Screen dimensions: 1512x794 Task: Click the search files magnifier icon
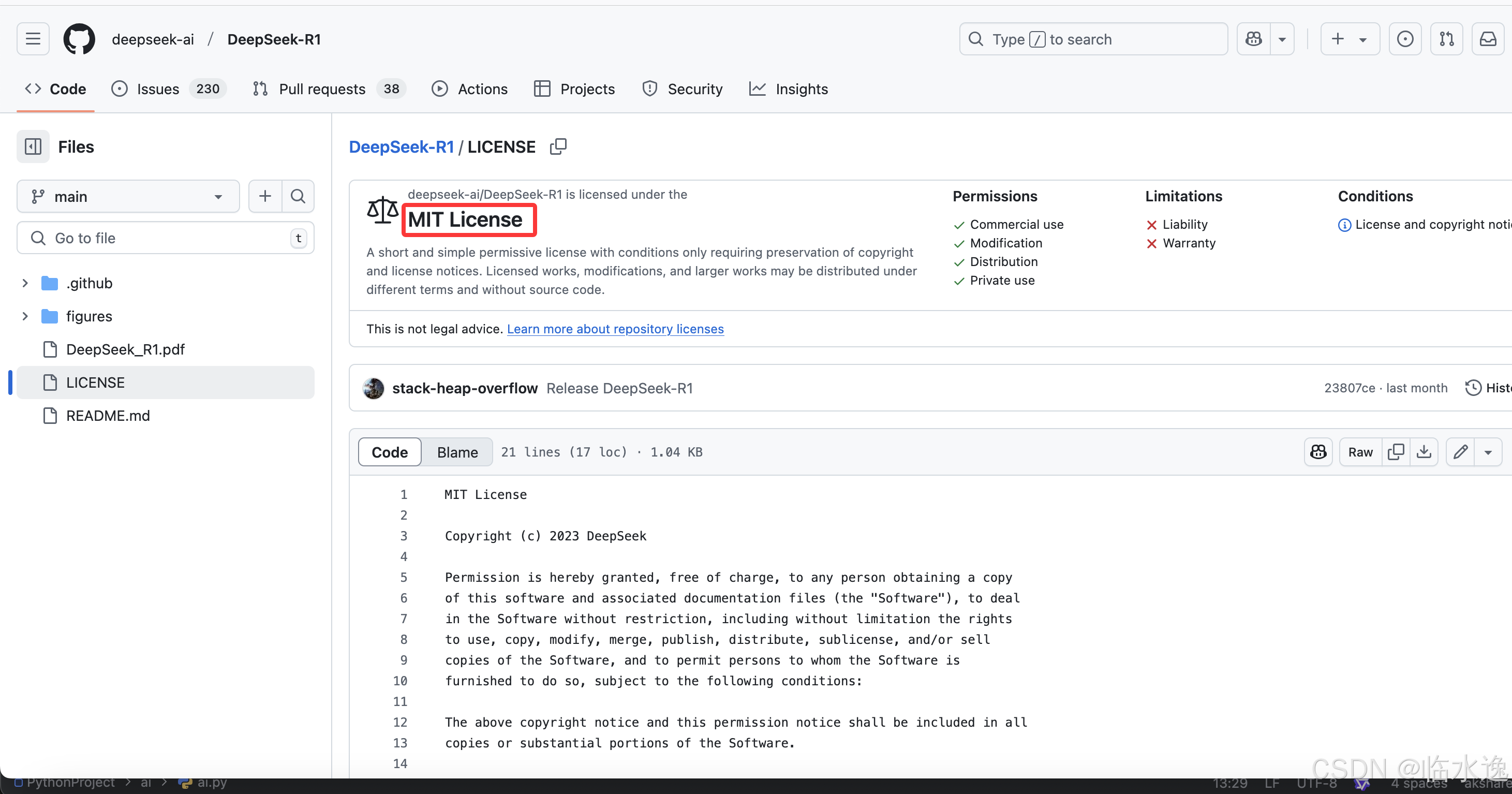(298, 196)
